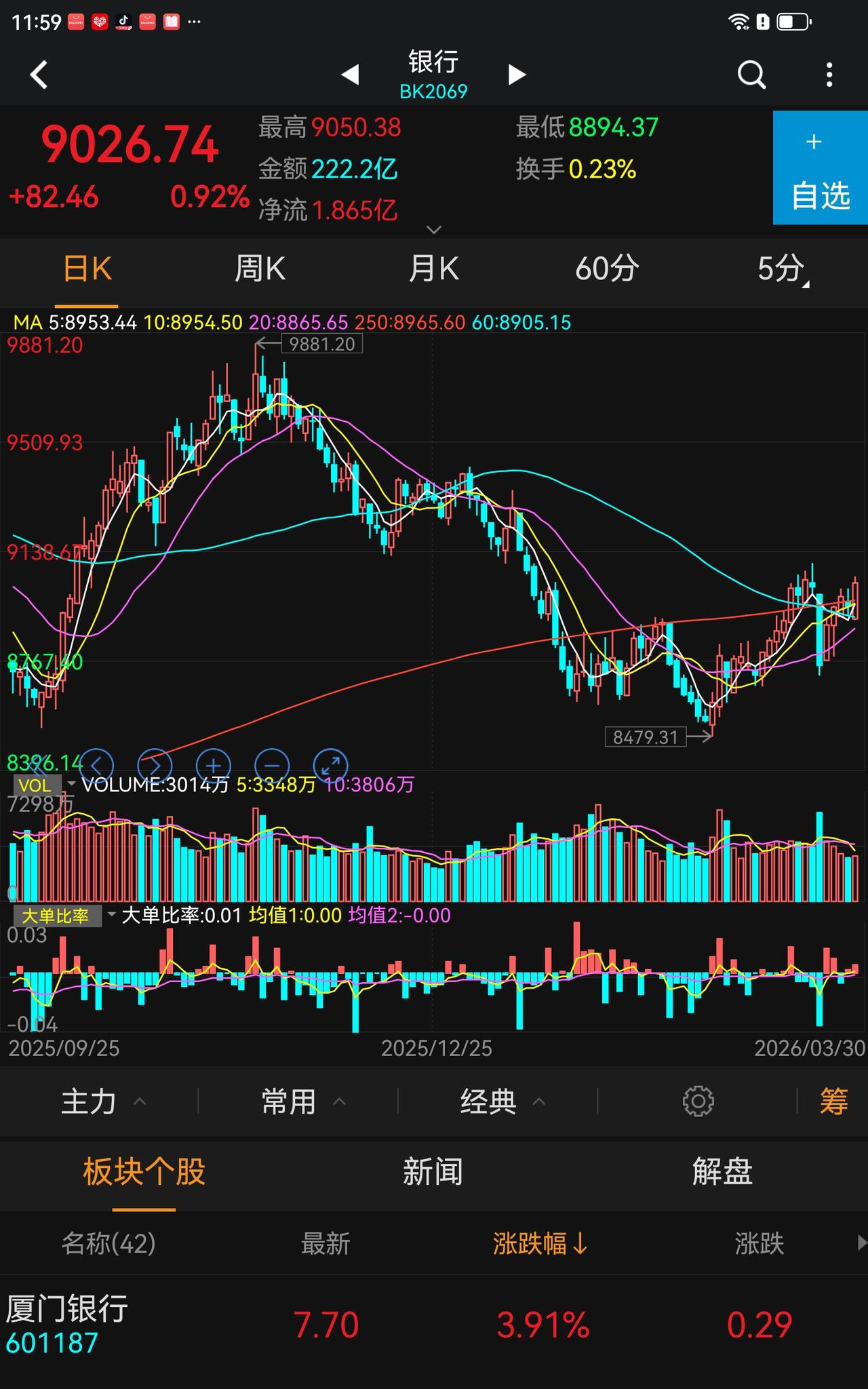Screen dimensions: 868x1389
Task: Tap the wifi status icon
Action: tap(738, 22)
